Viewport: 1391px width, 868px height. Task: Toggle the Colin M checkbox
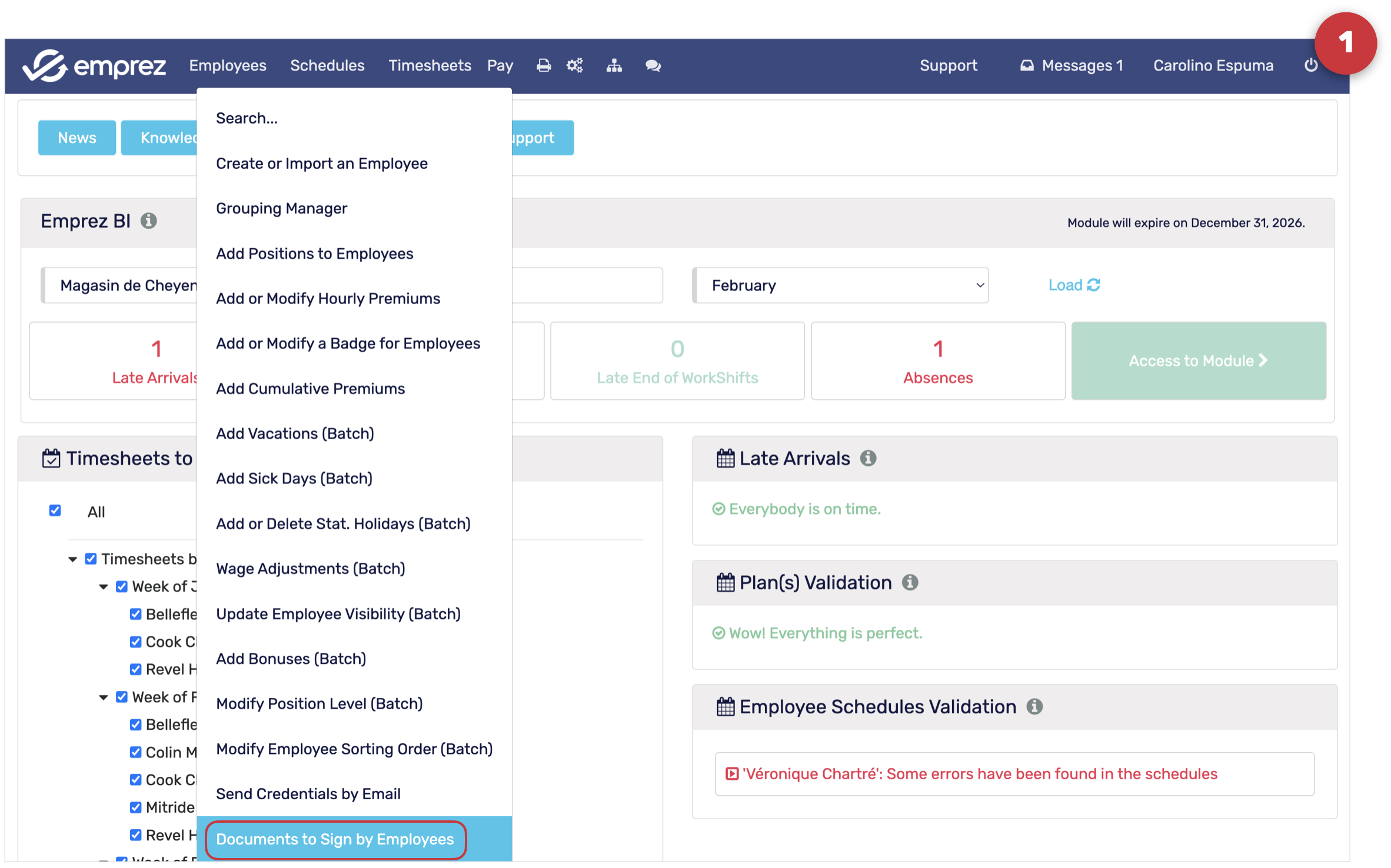(135, 752)
